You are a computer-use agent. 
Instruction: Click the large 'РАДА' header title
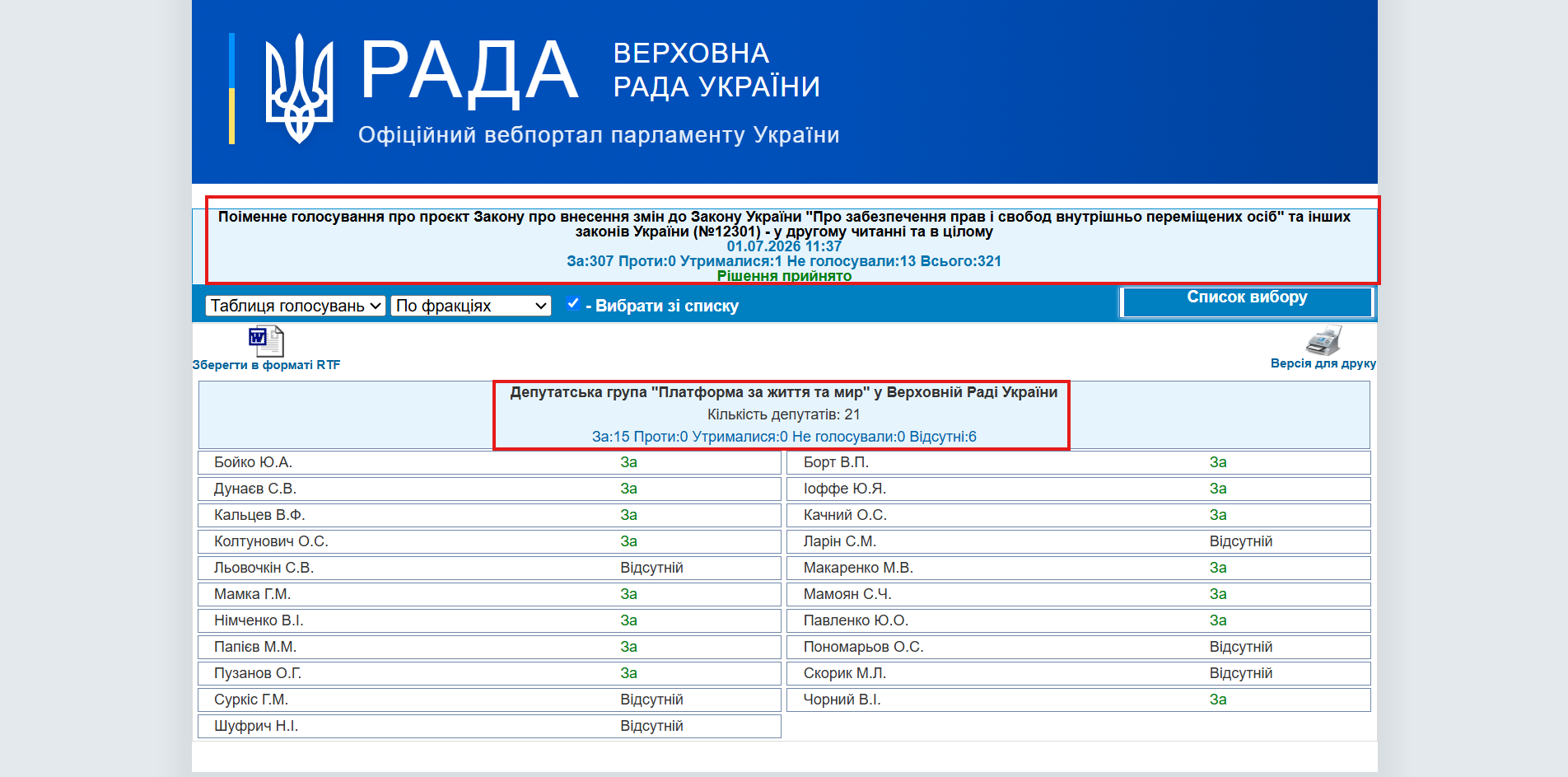click(469, 73)
